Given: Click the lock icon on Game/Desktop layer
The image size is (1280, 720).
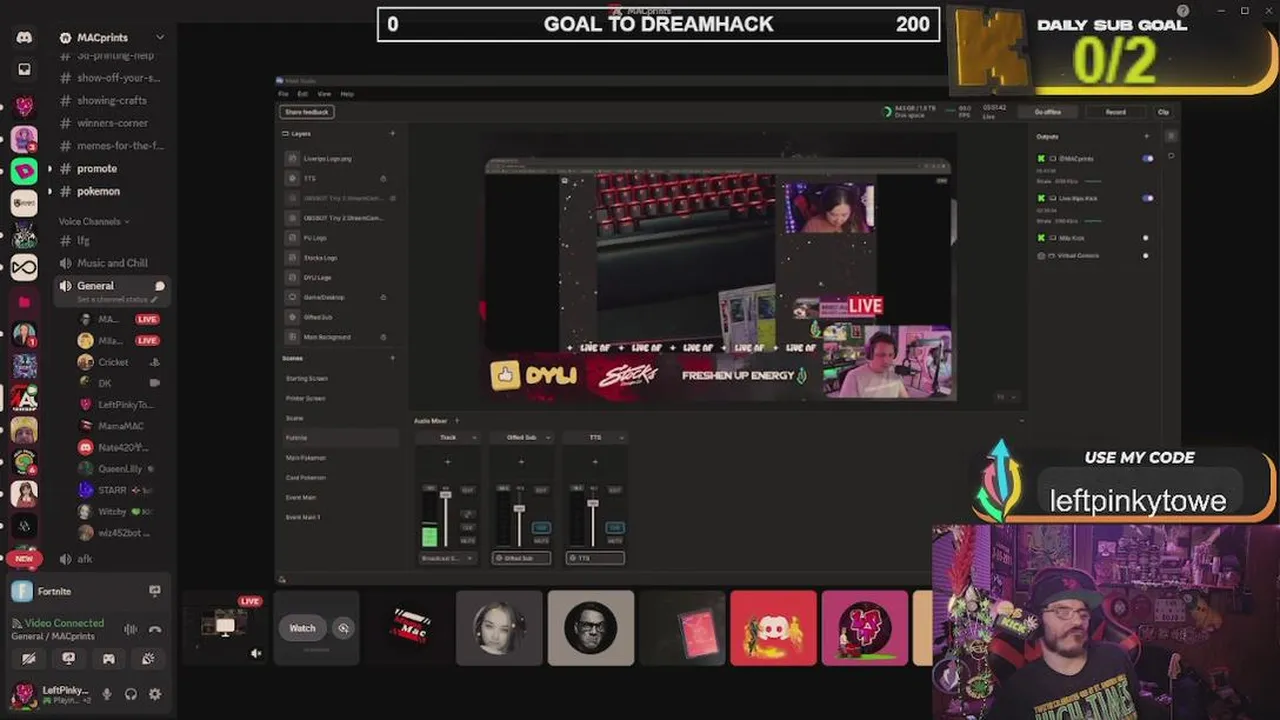Looking at the screenshot, I should tap(383, 297).
